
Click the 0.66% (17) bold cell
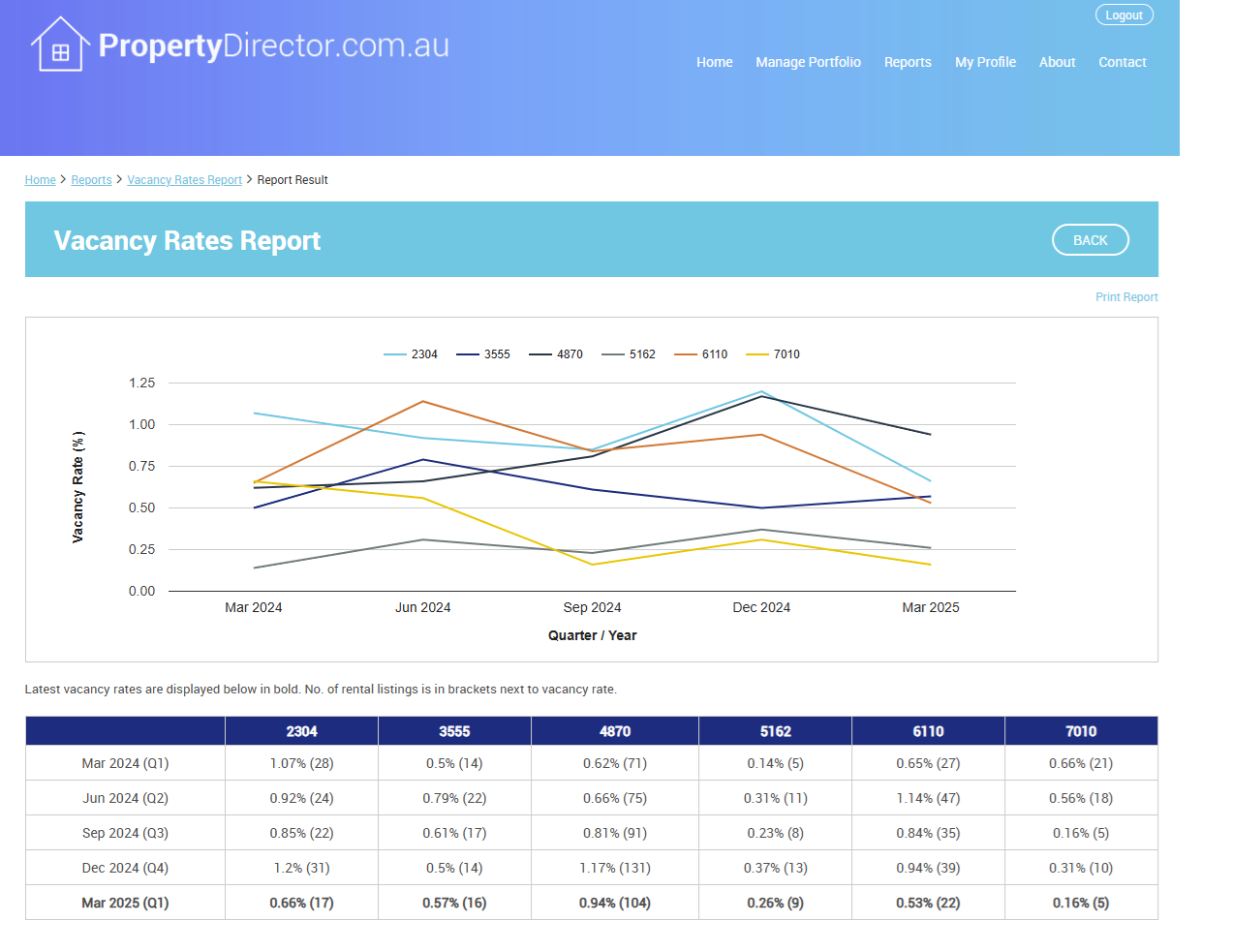click(x=301, y=903)
